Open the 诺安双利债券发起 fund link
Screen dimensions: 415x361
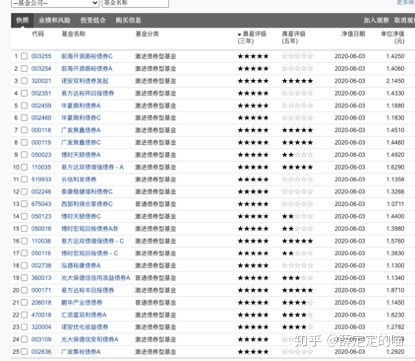(x=85, y=81)
